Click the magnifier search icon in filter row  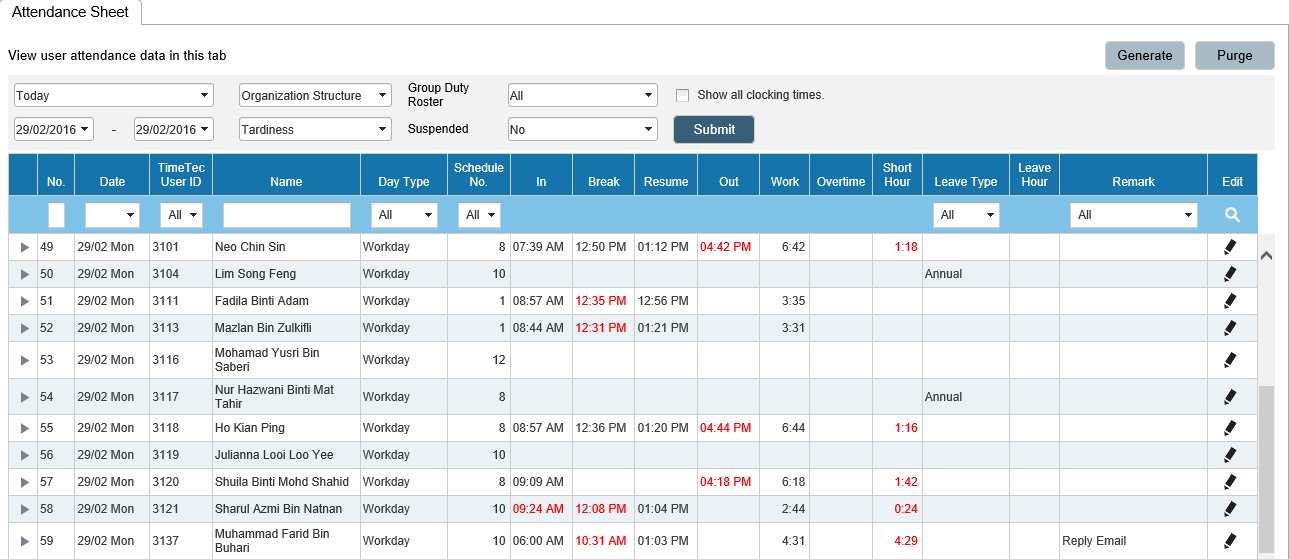click(x=1232, y=215)
